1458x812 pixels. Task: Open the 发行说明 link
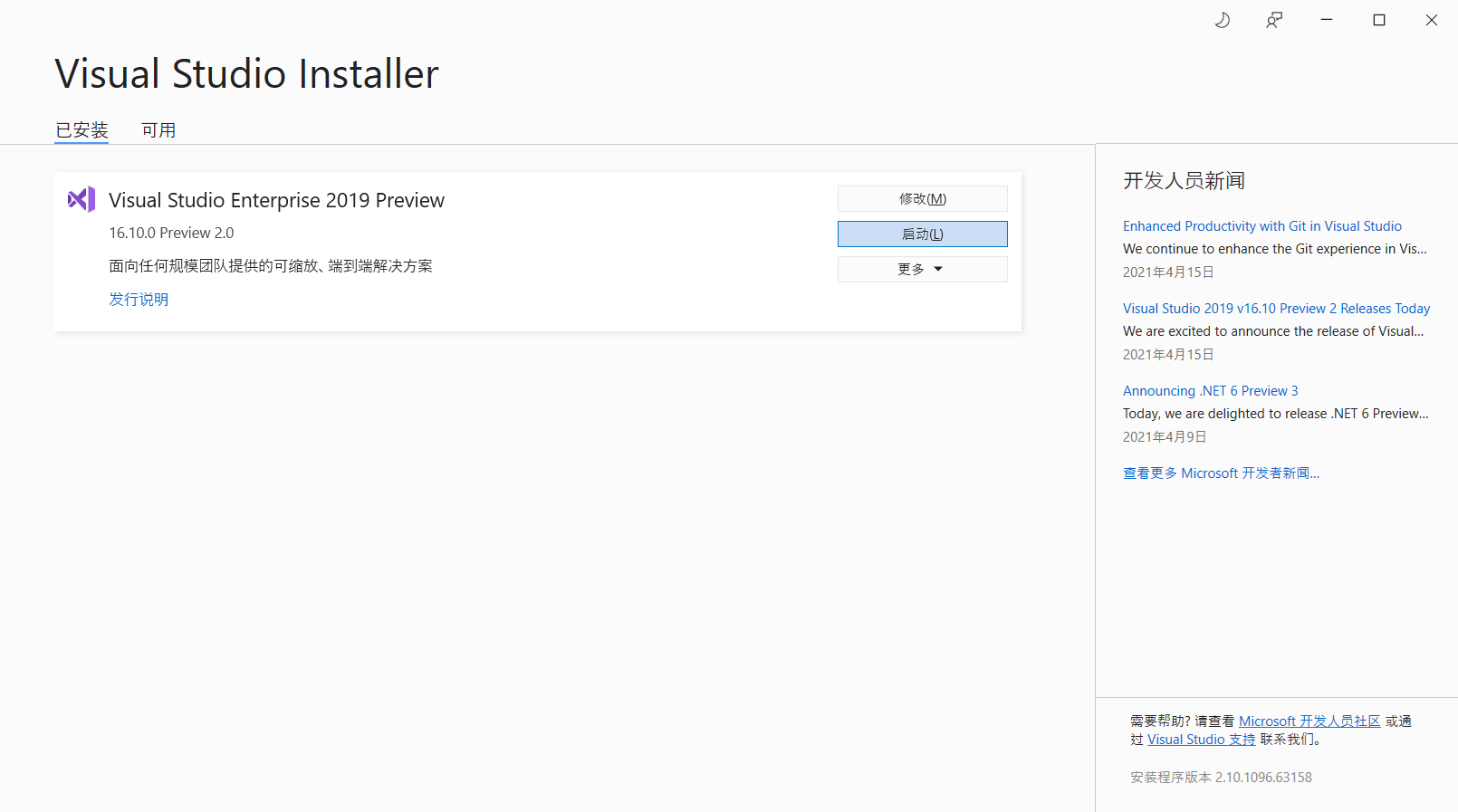[x=139, y=300]
